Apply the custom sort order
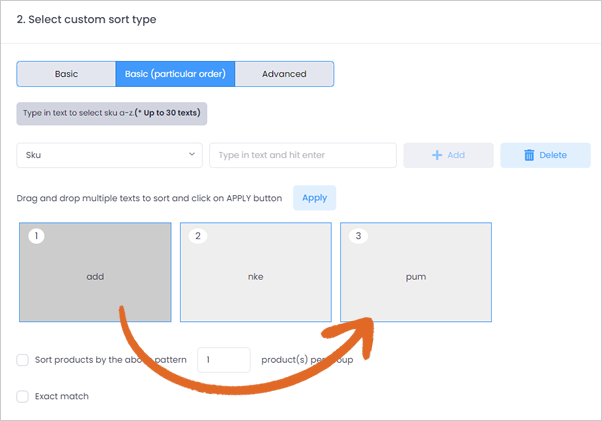Viewport: 602px width, 421px height. [x=314, y=198]
